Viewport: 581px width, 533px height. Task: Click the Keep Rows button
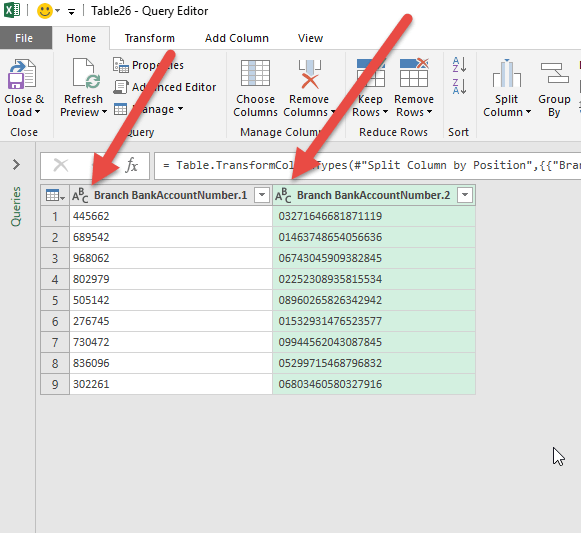point(370,88)
